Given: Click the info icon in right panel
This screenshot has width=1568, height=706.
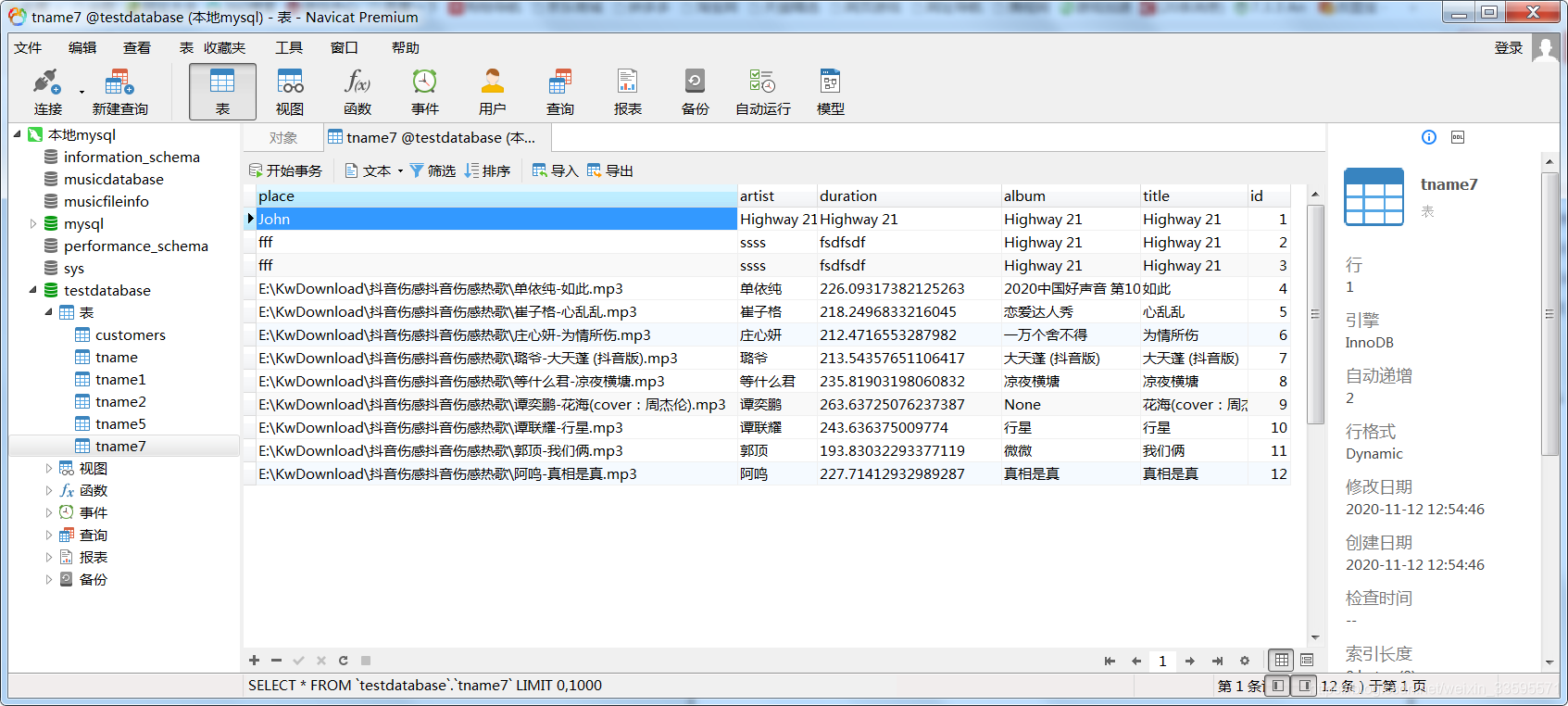Looking at the screenshot, I should coord(1429,137).
